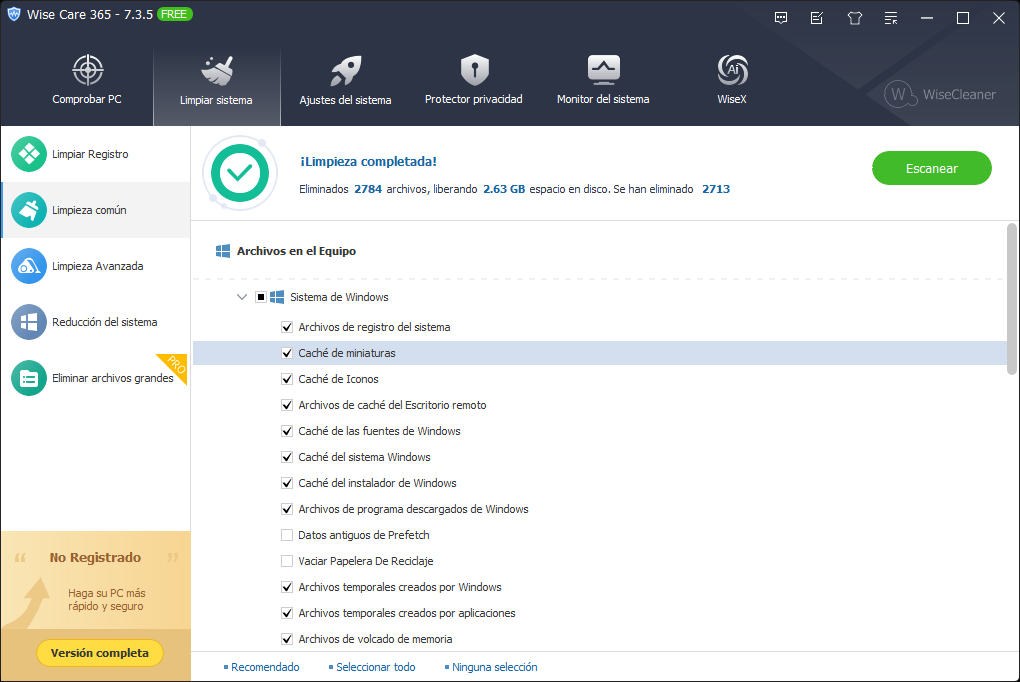Screen dimensions: 1020x682
Task: Change the skin with the t-shirt icon
Action: 854,17
